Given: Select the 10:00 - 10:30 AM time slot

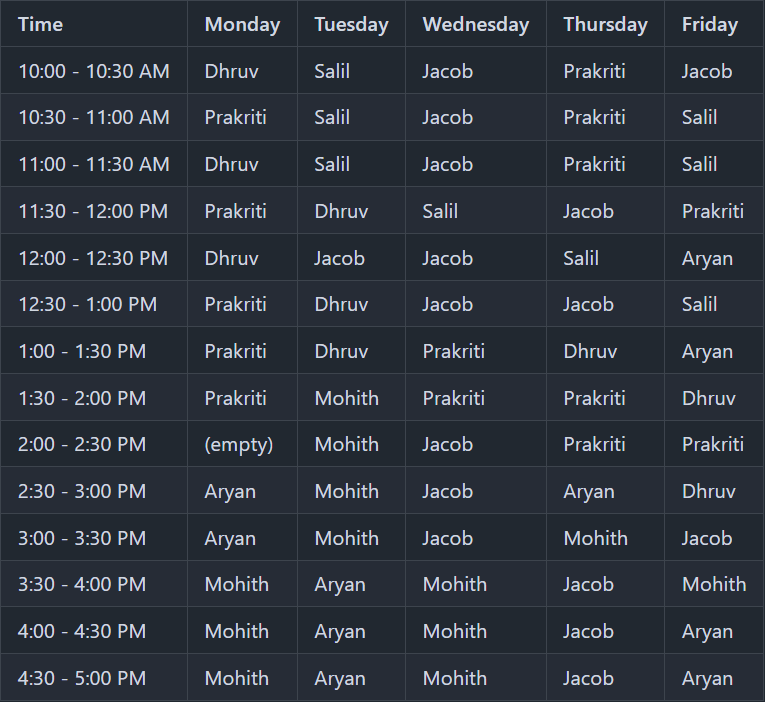Looking at the screenshot, I should [x=94, y=71].
